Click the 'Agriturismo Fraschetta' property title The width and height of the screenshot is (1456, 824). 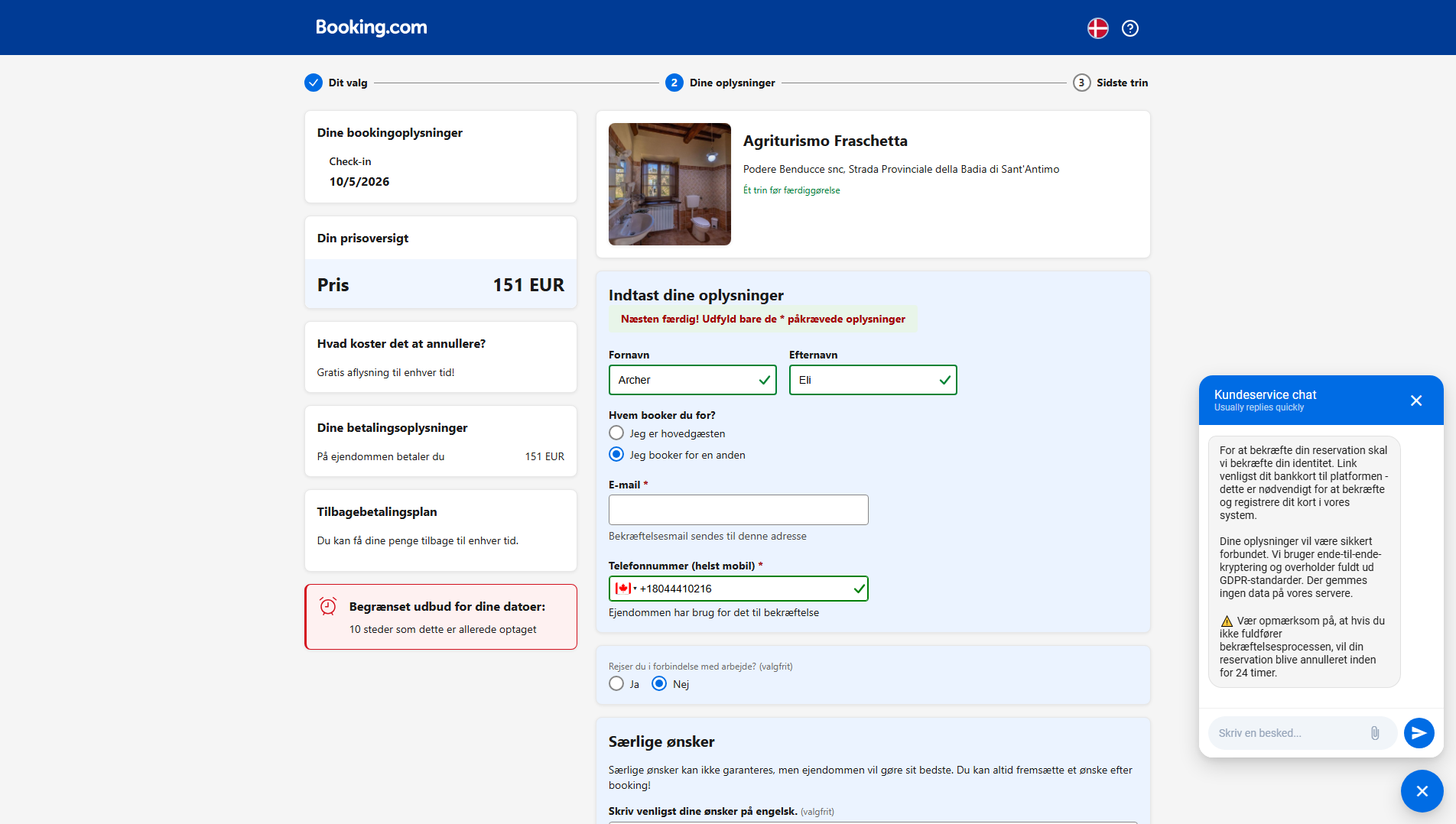point(825,141)
